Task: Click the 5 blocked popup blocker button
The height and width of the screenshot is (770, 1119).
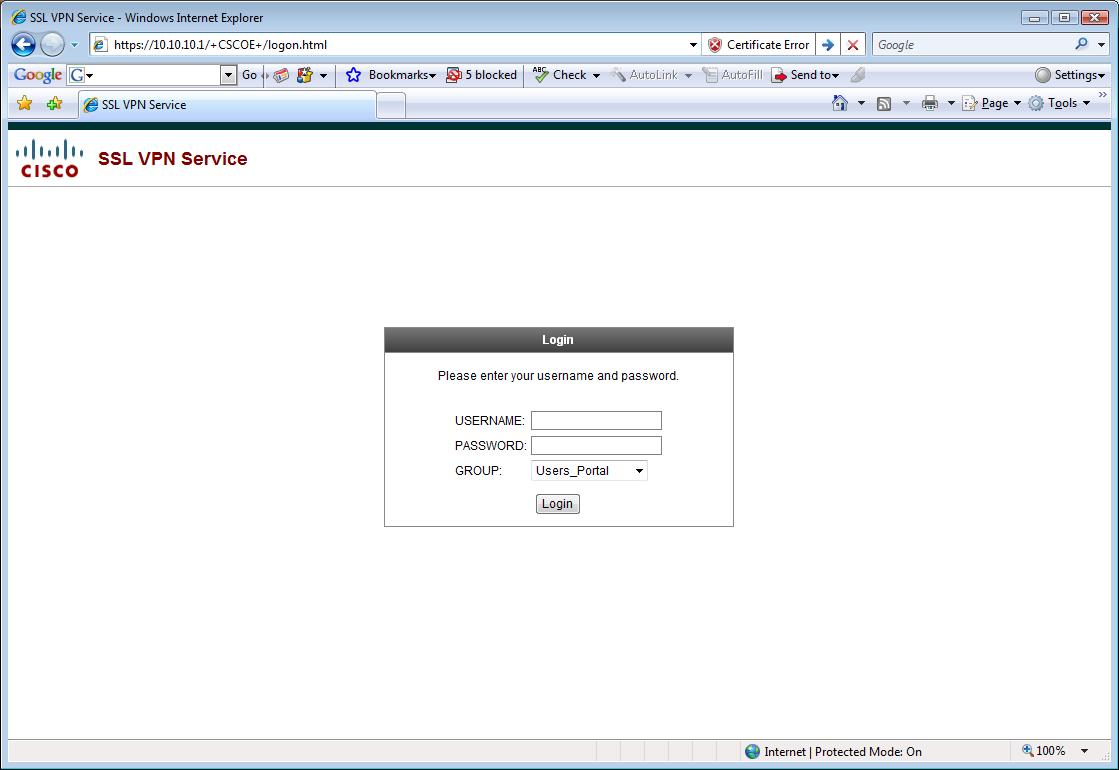Action: (481, 74)
